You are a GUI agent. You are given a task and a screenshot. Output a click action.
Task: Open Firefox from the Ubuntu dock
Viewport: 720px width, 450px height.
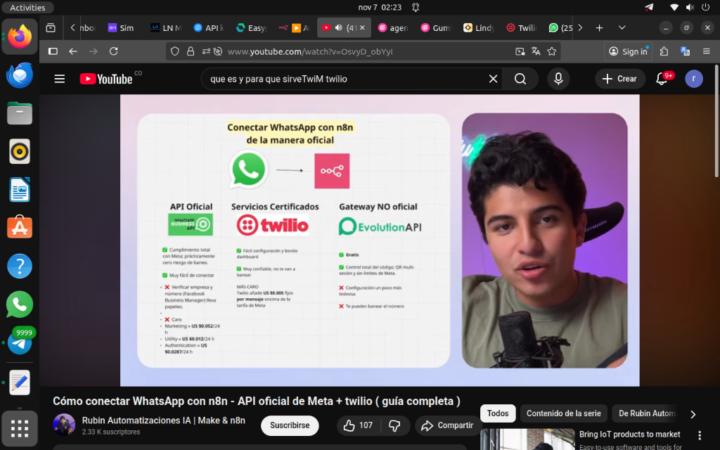point(19,36)
